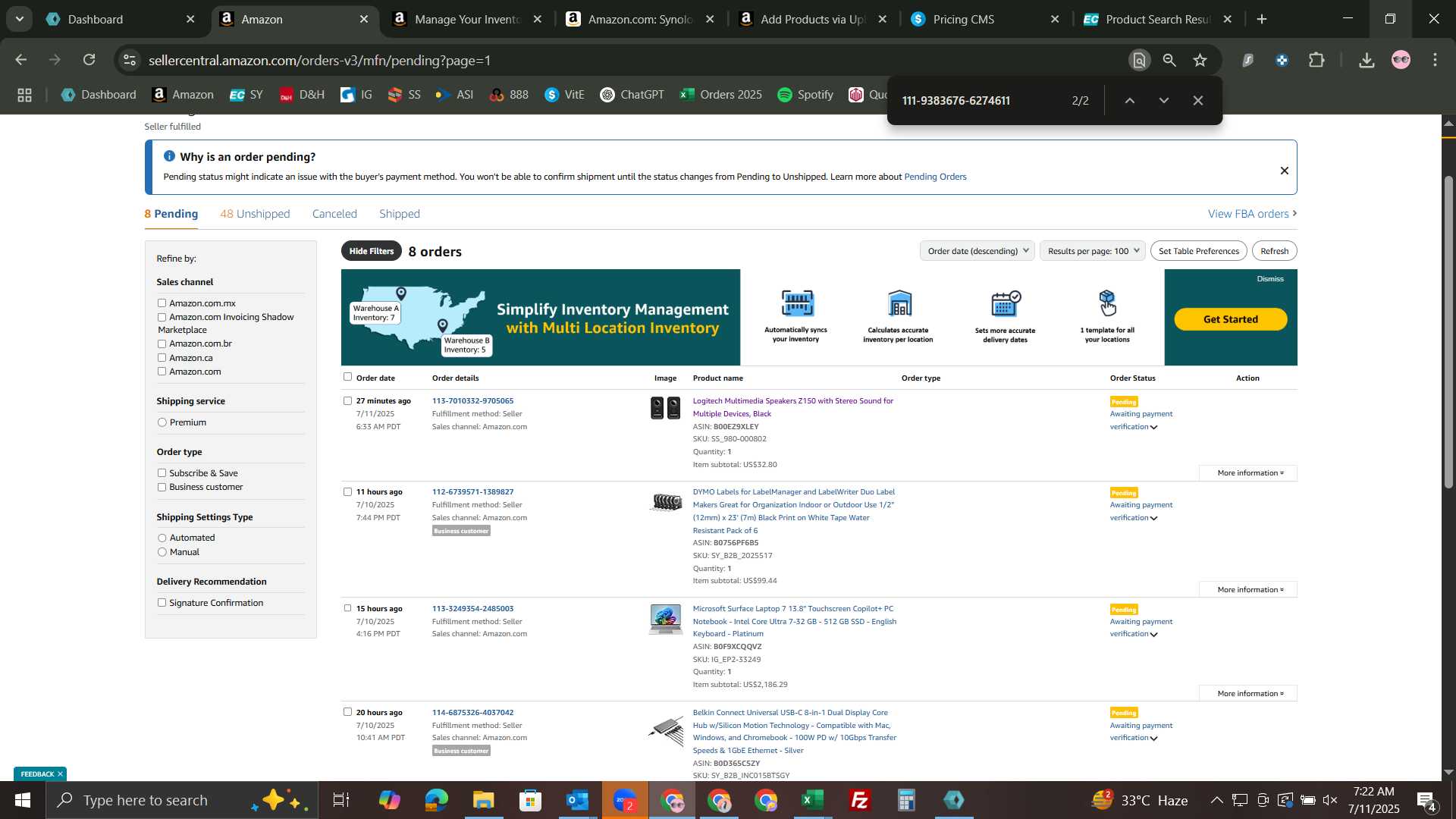1456x819 pixels.
Task: Expand awaiting payment details for DYMO order
Action: (x=1153, y=519)
